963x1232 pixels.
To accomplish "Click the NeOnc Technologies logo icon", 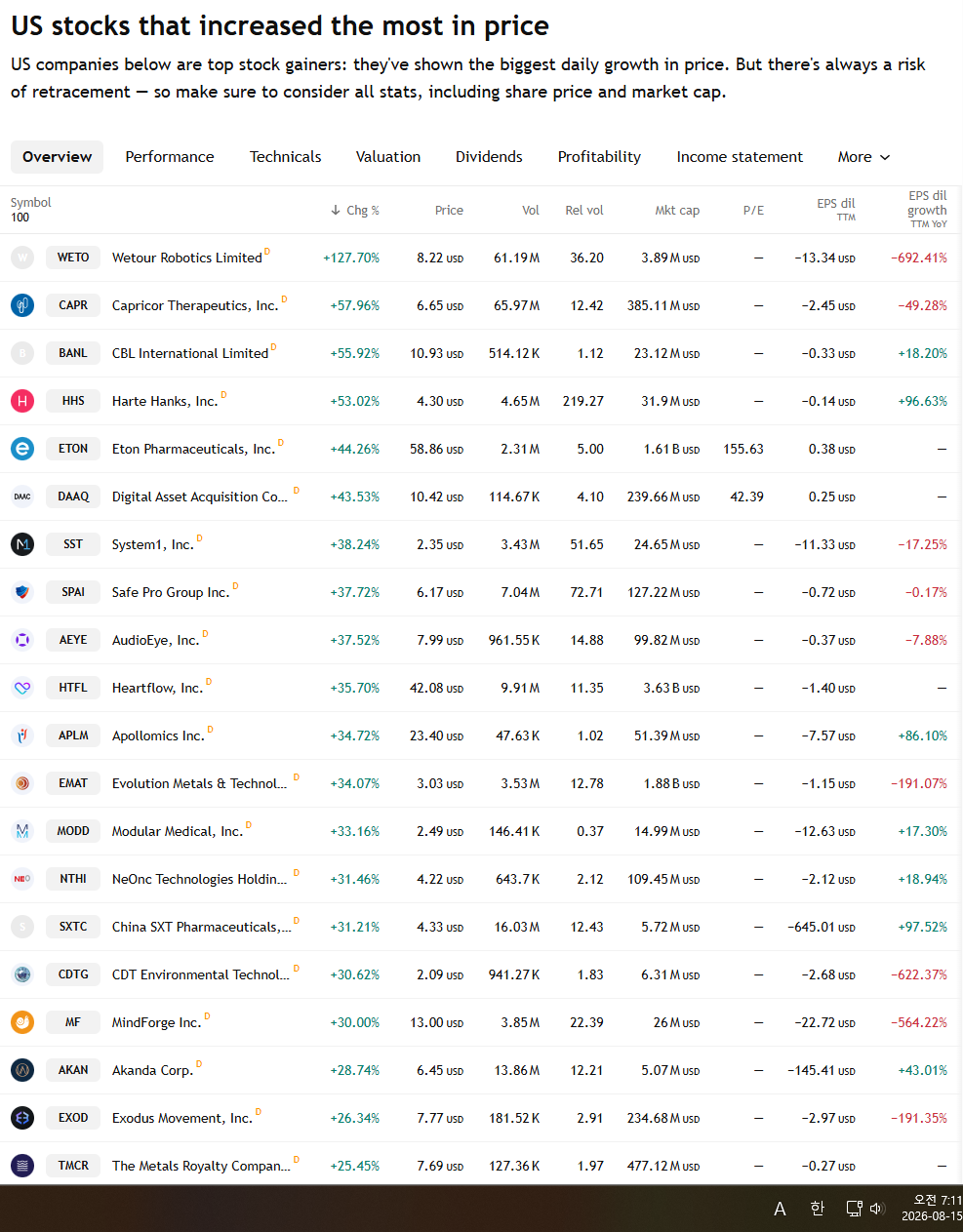I will pos(22,879).
